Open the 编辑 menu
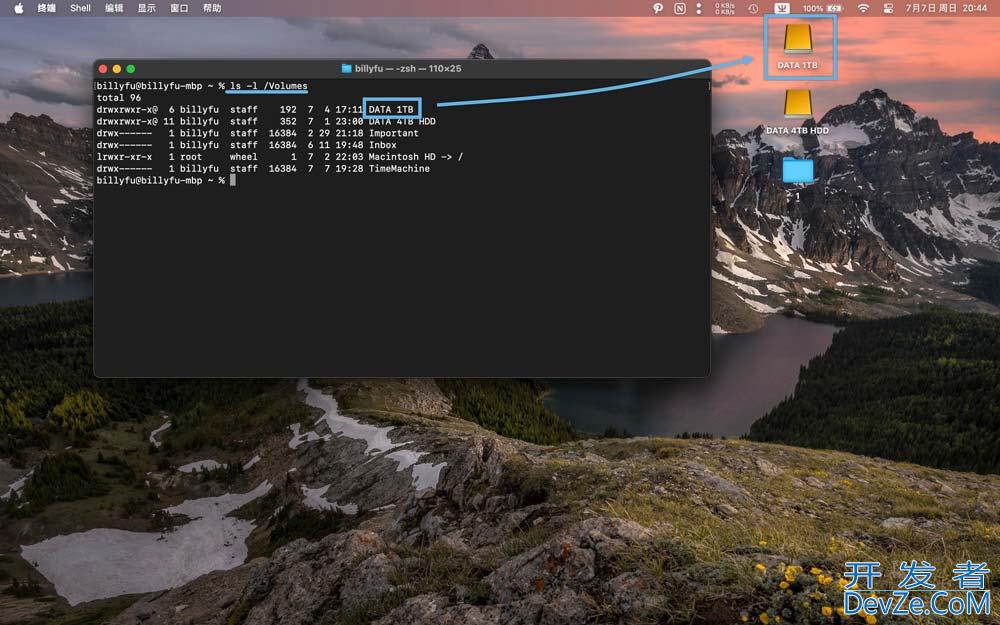Viewport: 1000px width, 625px height. pyautogui.click(x=114, y=8)
